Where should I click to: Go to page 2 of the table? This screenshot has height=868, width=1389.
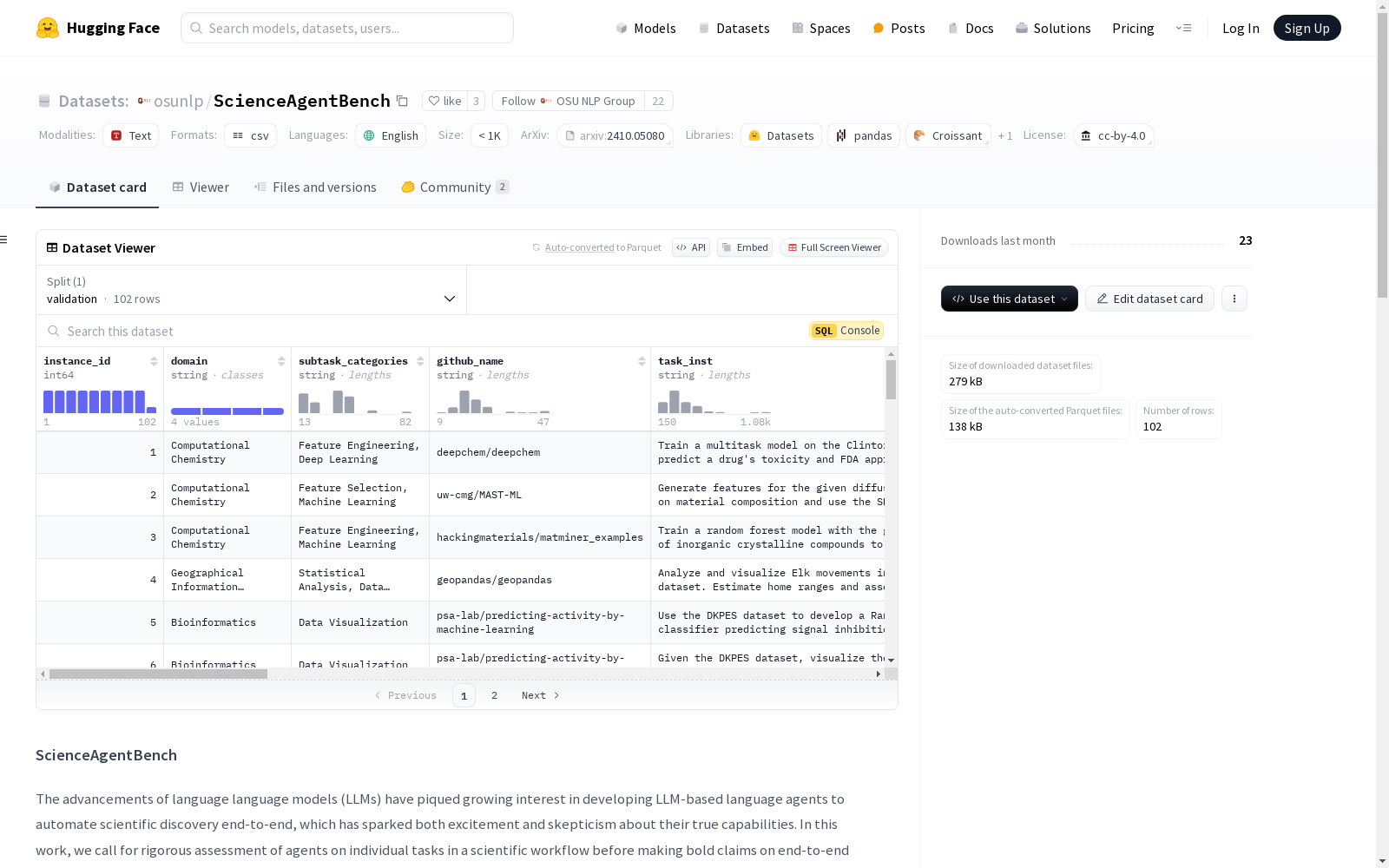click(x=494, y=695)
